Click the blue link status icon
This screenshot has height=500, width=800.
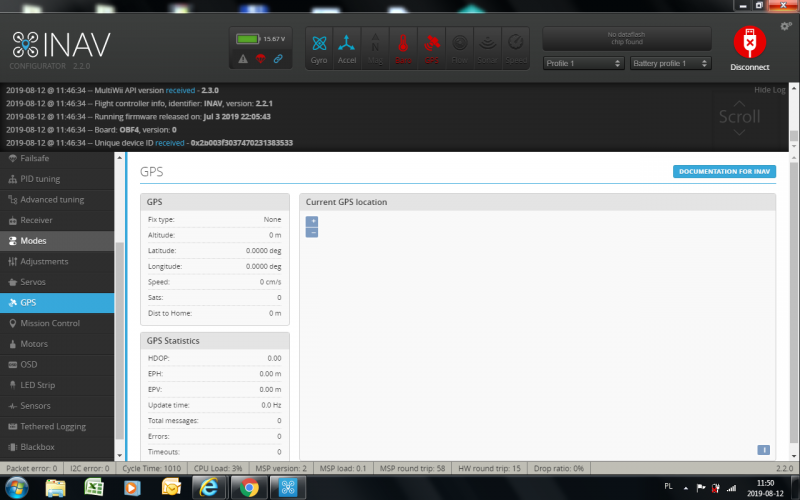tap(277, 59)
